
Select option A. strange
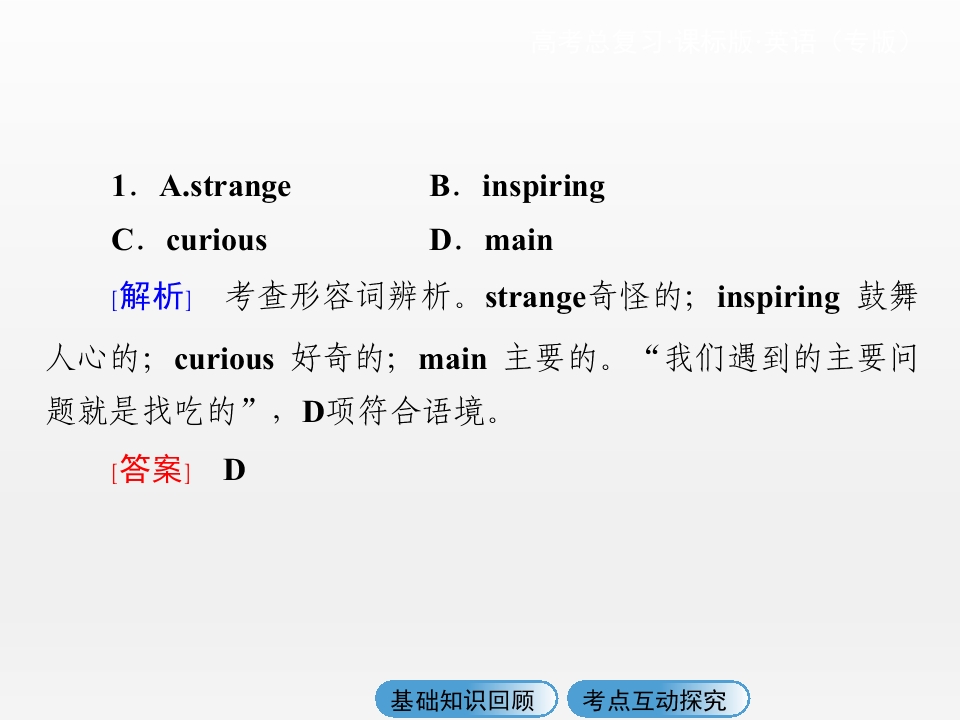tap(225, 186)
